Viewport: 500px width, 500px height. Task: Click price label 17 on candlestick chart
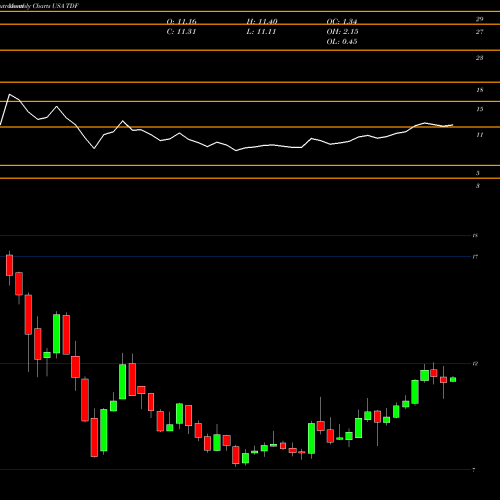pos(475,257)
